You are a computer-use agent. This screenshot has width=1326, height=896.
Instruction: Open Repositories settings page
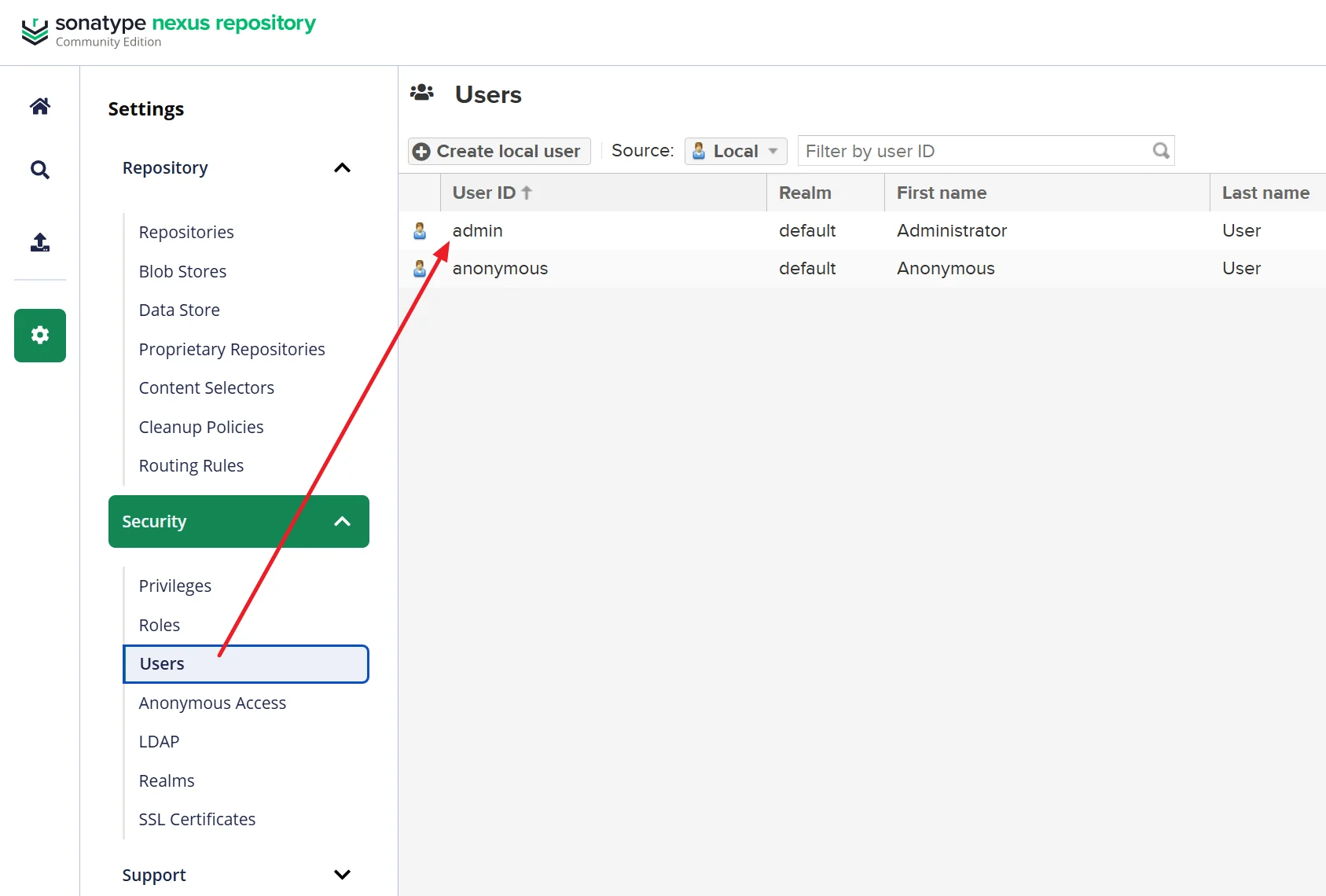coord(186,232)
